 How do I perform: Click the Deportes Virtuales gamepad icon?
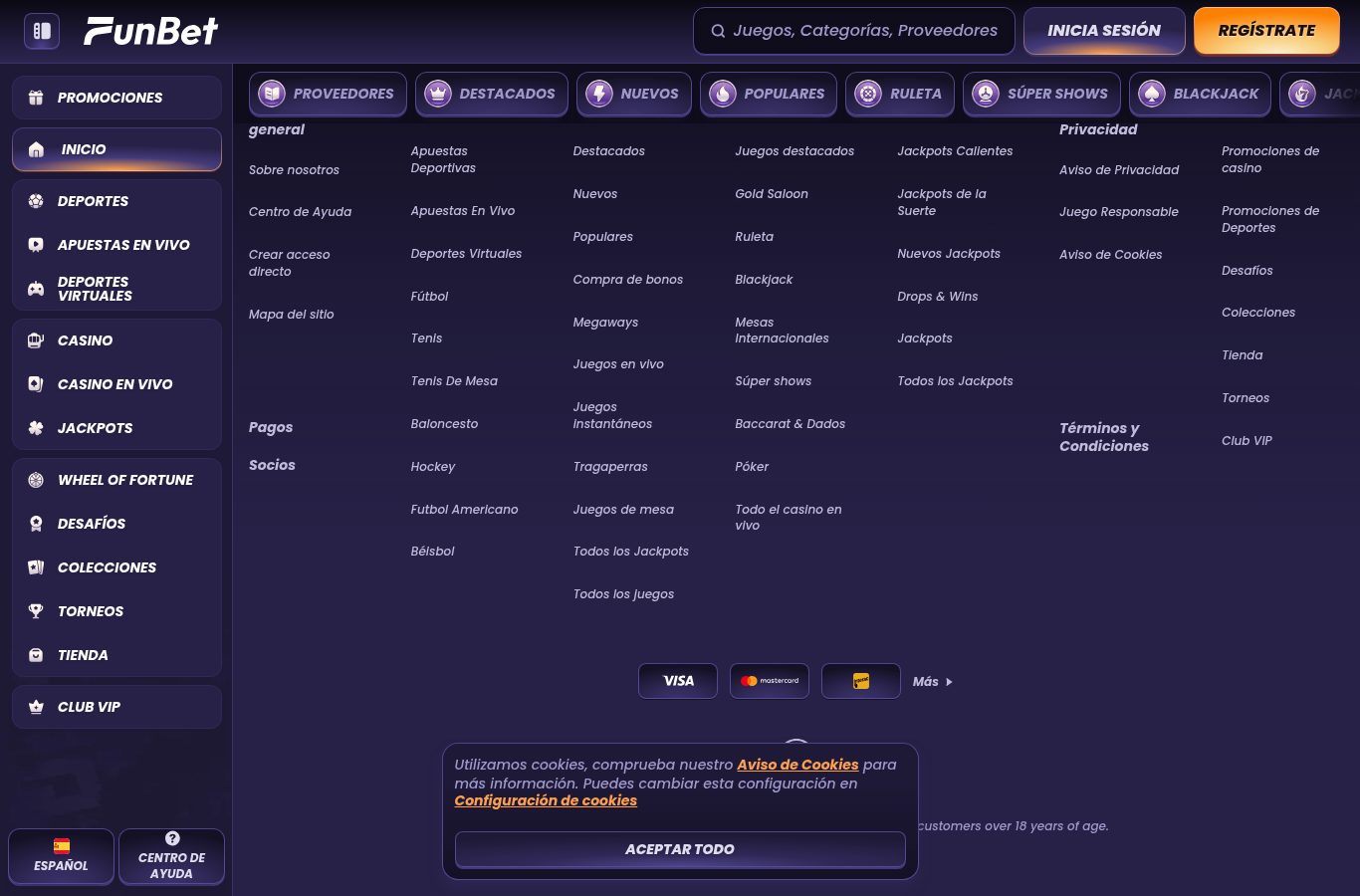(x=36, y=289)
